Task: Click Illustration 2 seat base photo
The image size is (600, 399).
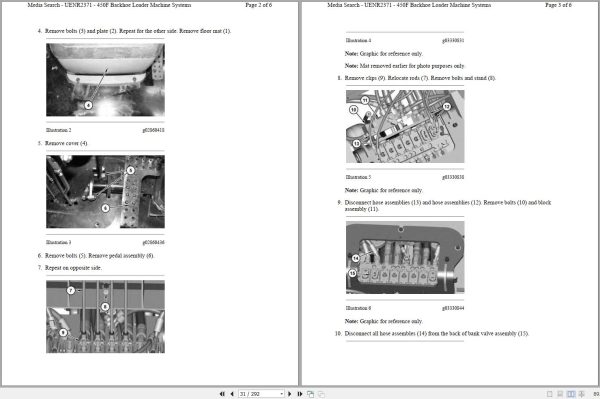Action: 106,80
